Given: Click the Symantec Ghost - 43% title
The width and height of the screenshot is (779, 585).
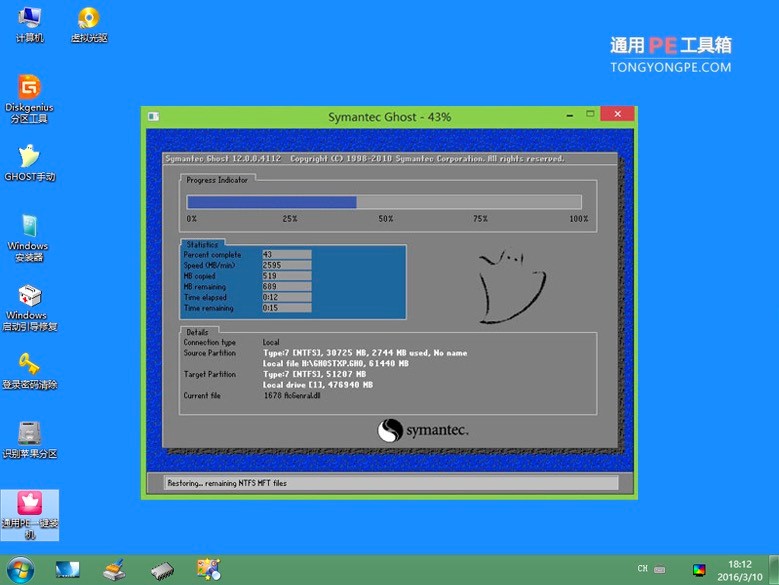Looking at the screenshot, I should point(390,117).
